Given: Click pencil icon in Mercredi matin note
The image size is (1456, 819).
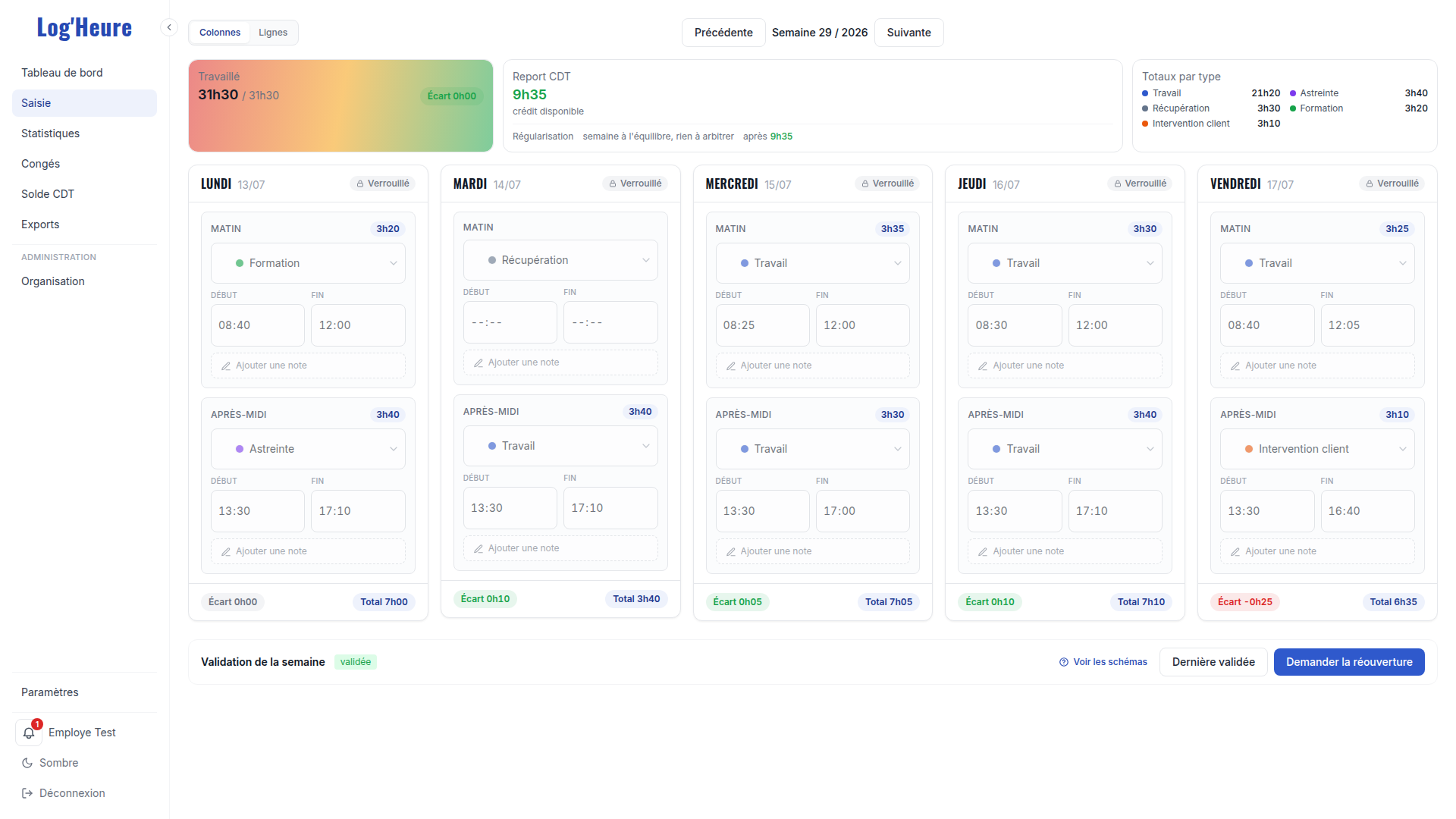Looking at the screenshot, I should [731, 366].
